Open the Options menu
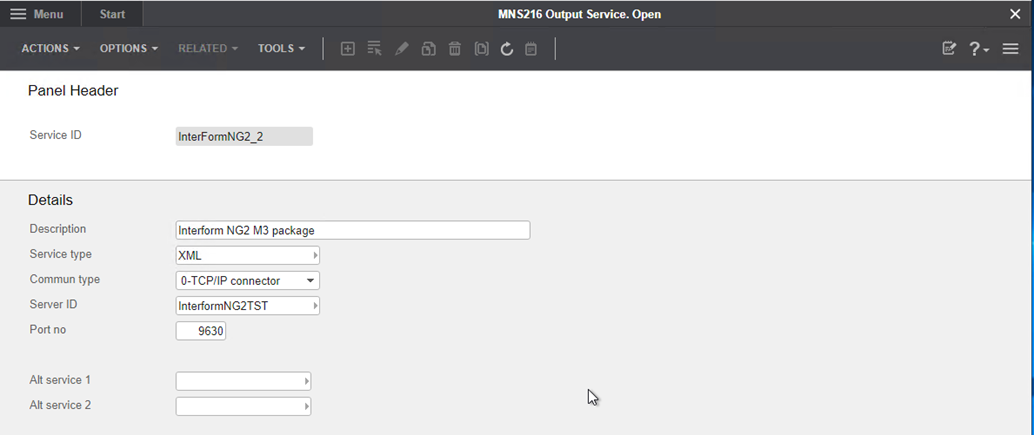 click(129, 48)
